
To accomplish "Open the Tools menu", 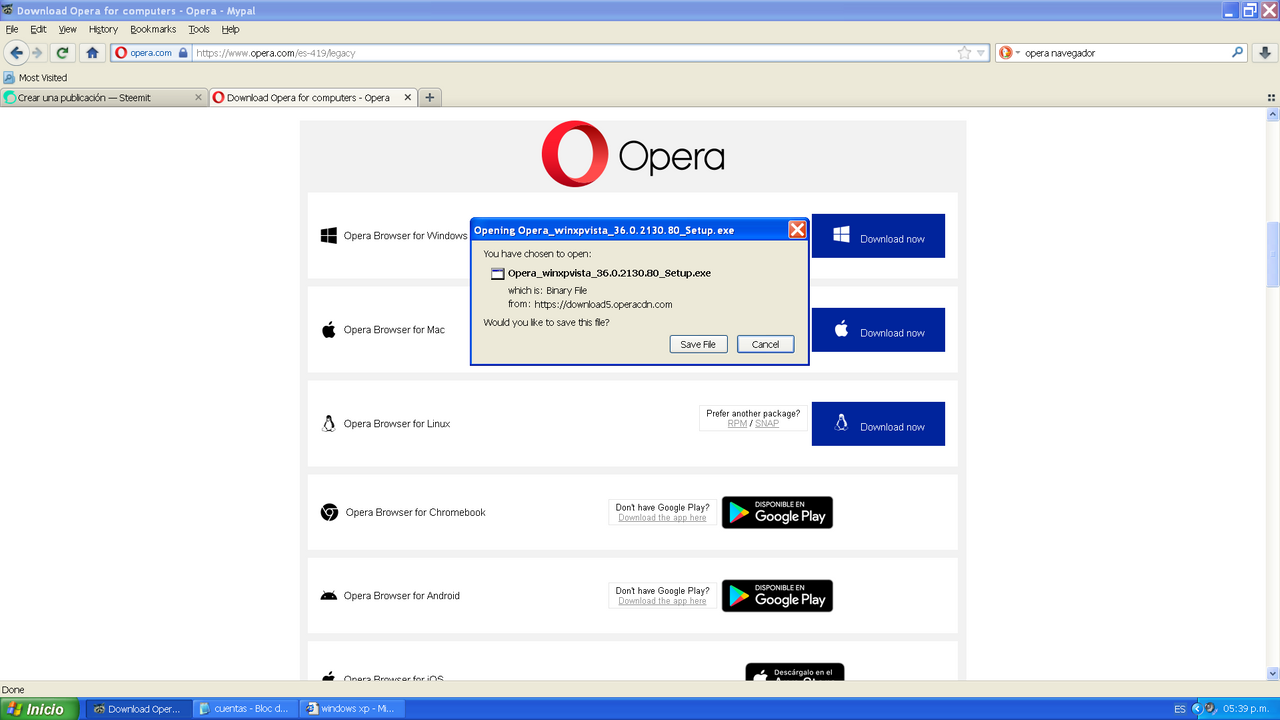I will pos(199,29).
